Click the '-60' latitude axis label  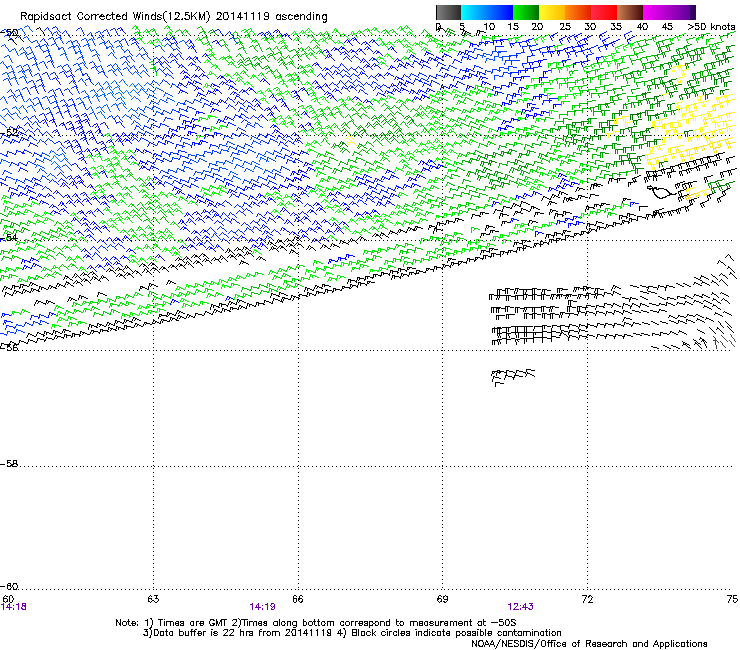pyautogui.click(x=9, y=587)
